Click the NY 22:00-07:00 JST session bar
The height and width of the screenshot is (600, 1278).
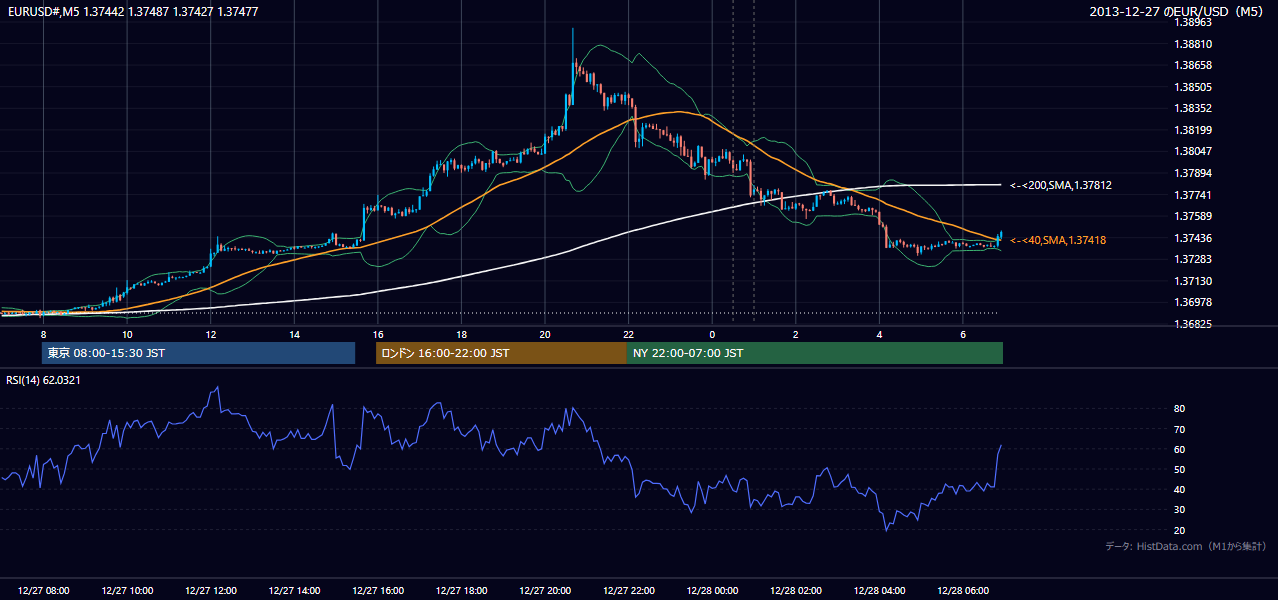tap(815, 353)
